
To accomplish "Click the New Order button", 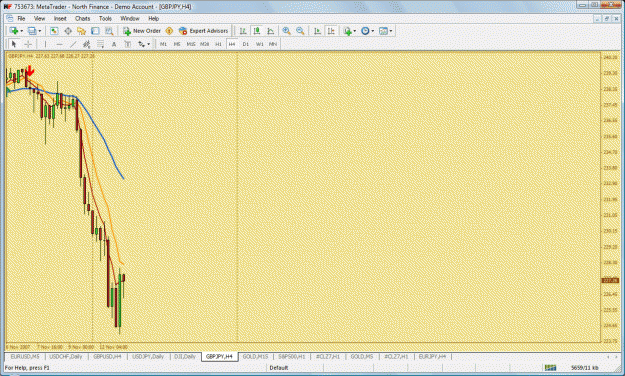I will point(142,31).
